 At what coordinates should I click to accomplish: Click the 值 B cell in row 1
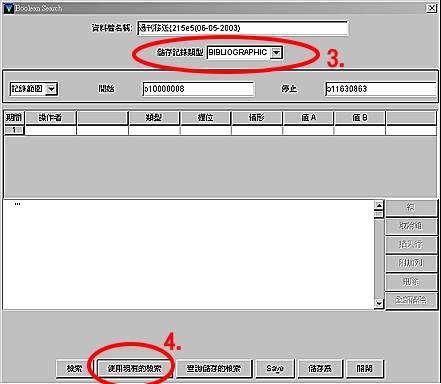pyautogui.click(x=360, y=130)
